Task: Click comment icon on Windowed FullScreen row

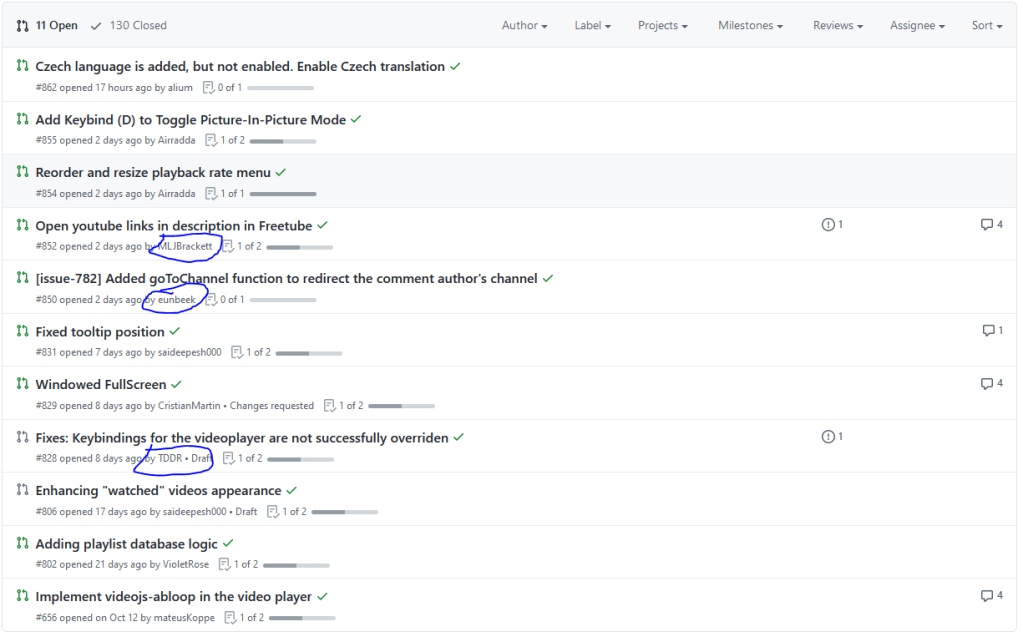Action: pyautogui.click(x=987, y=384)
